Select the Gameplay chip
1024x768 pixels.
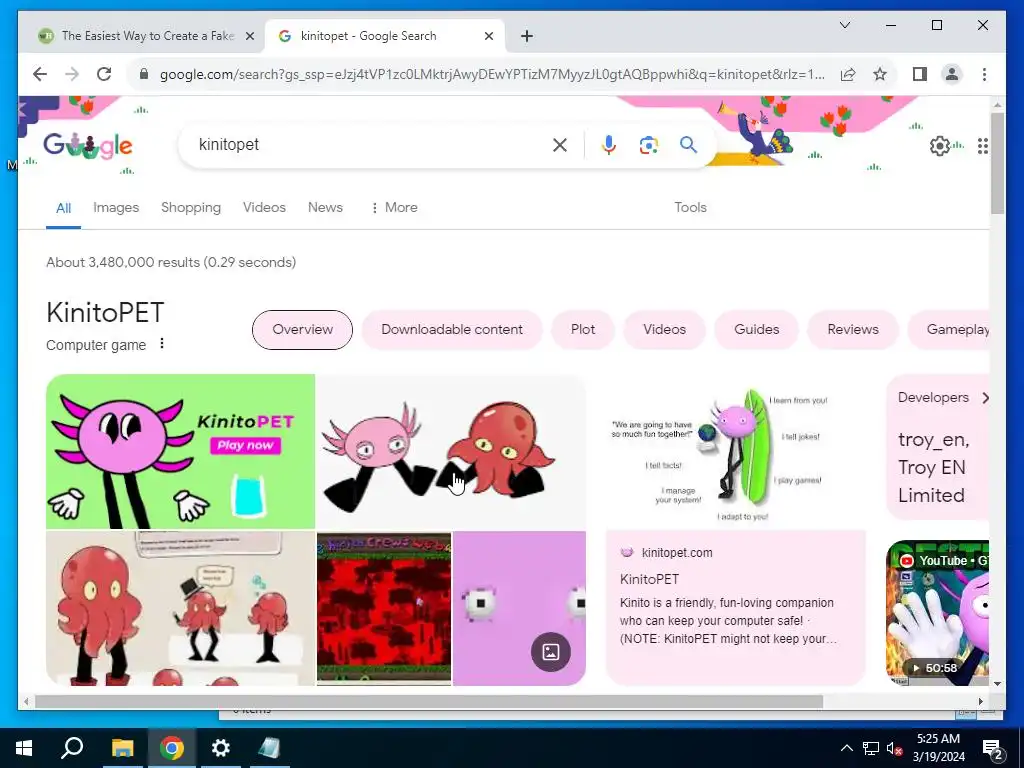(949, 330)
